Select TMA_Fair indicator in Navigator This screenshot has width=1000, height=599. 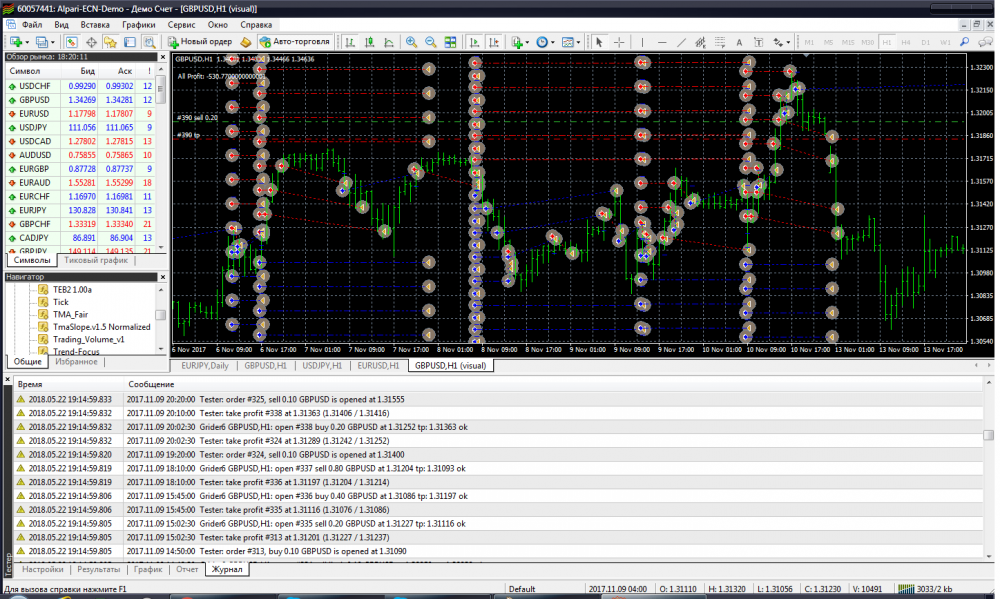point(70,314)
